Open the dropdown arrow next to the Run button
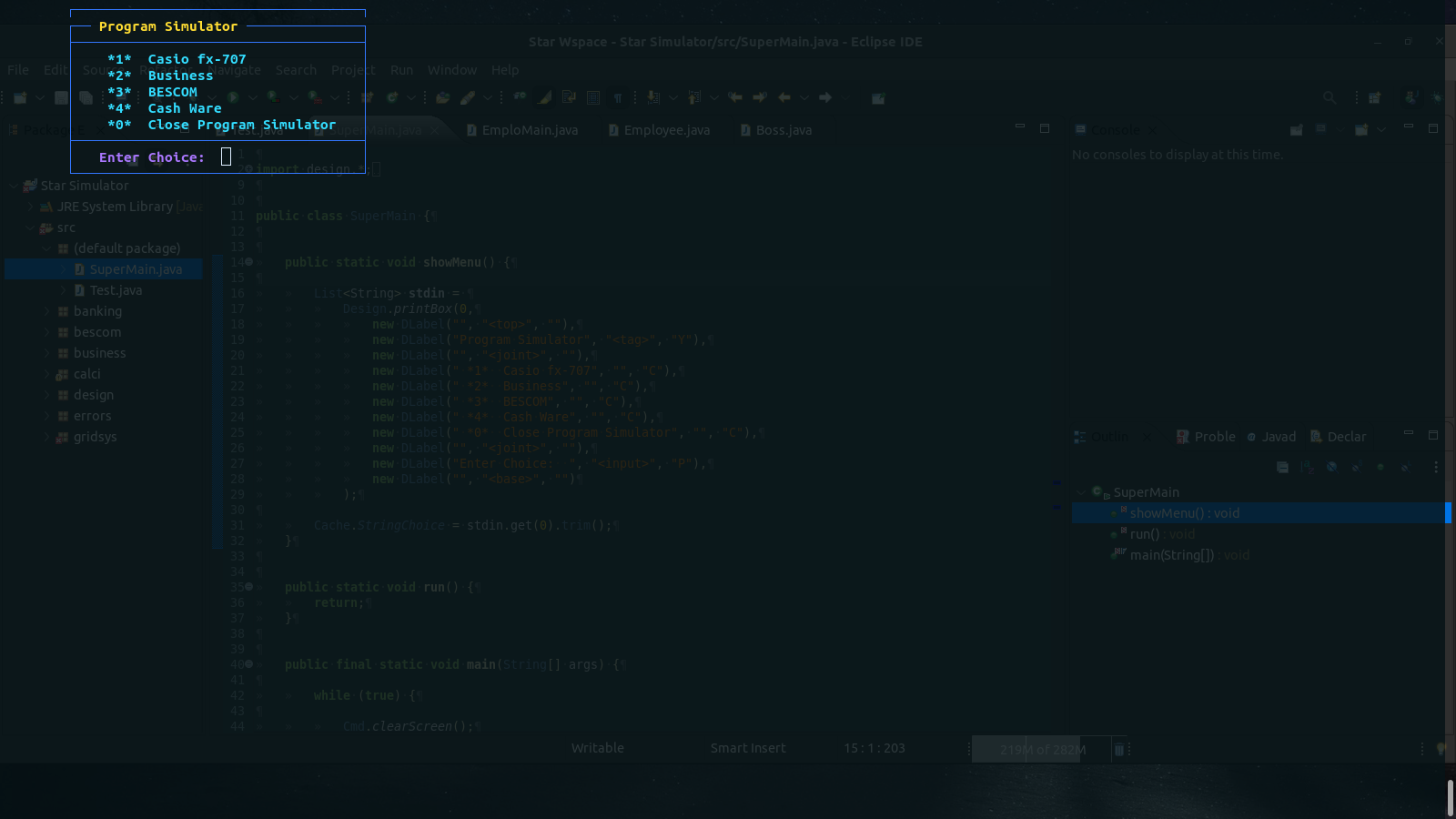The height and width of the screenshot is (819, 1456). [252, 97]
